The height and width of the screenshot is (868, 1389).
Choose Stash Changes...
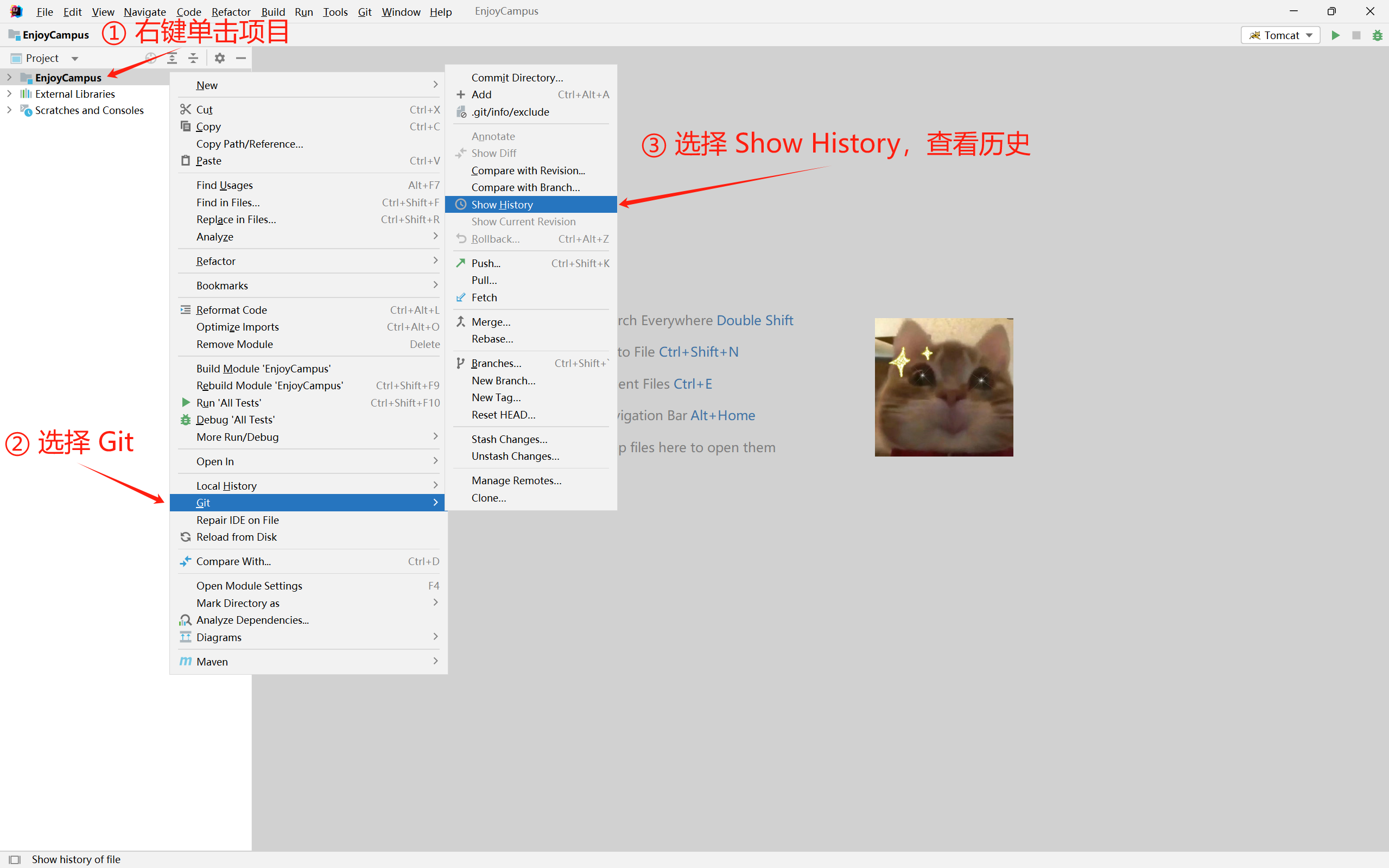coord(531,439)
